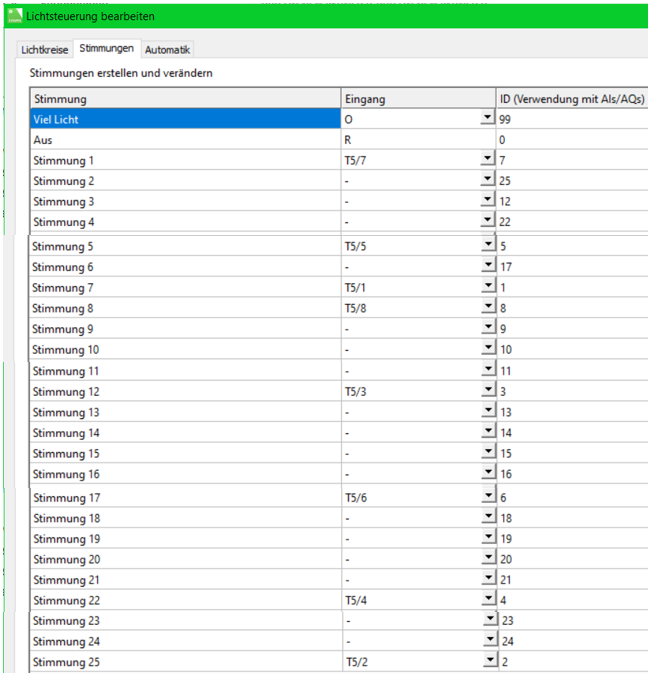Click the Stimmung 1 name cell
Viewport: 648px width, 675px height.
pyautogui.click(x=186, y=161)
